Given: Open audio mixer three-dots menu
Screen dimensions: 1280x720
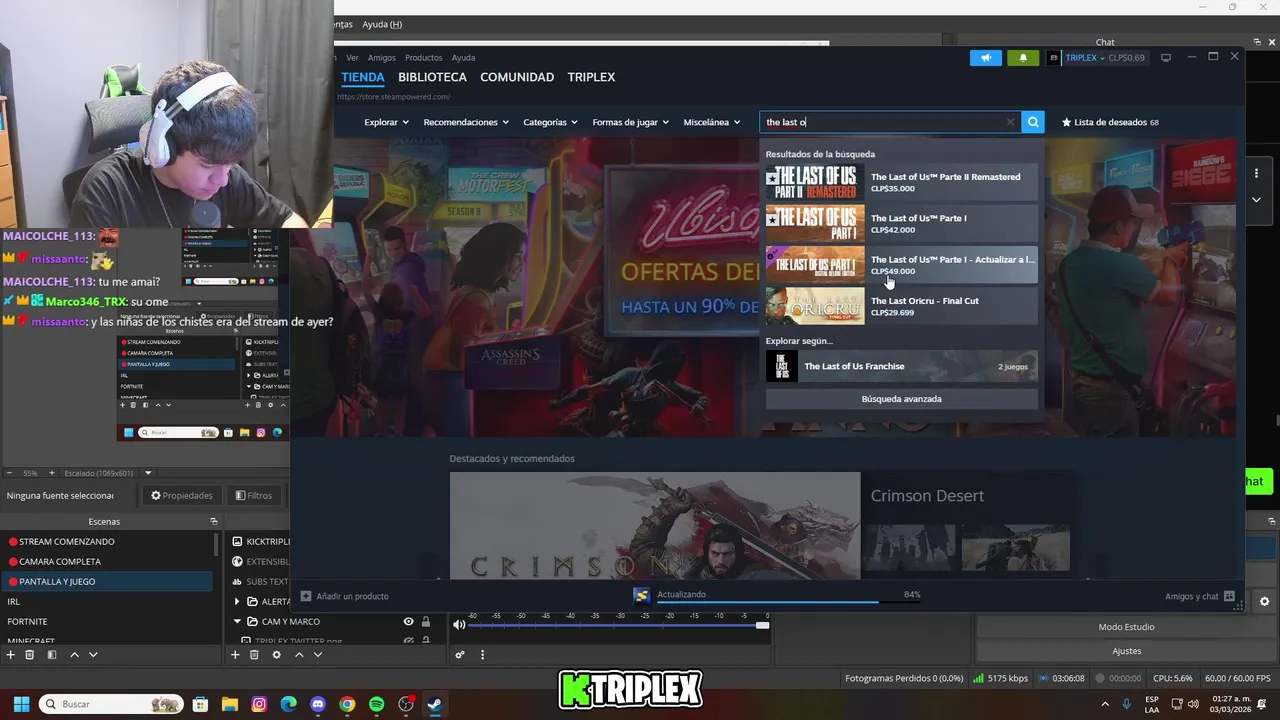Looking at the screenshot, I should point(482,655).
